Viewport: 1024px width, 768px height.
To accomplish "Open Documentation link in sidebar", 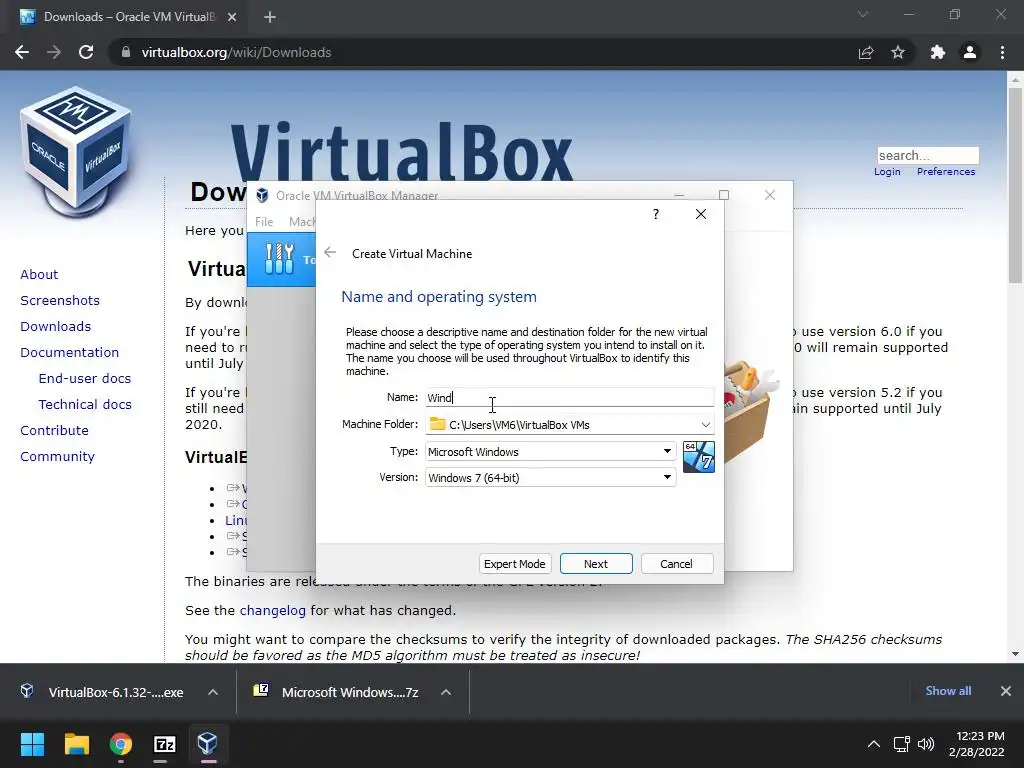I will (x=70, y=352).
